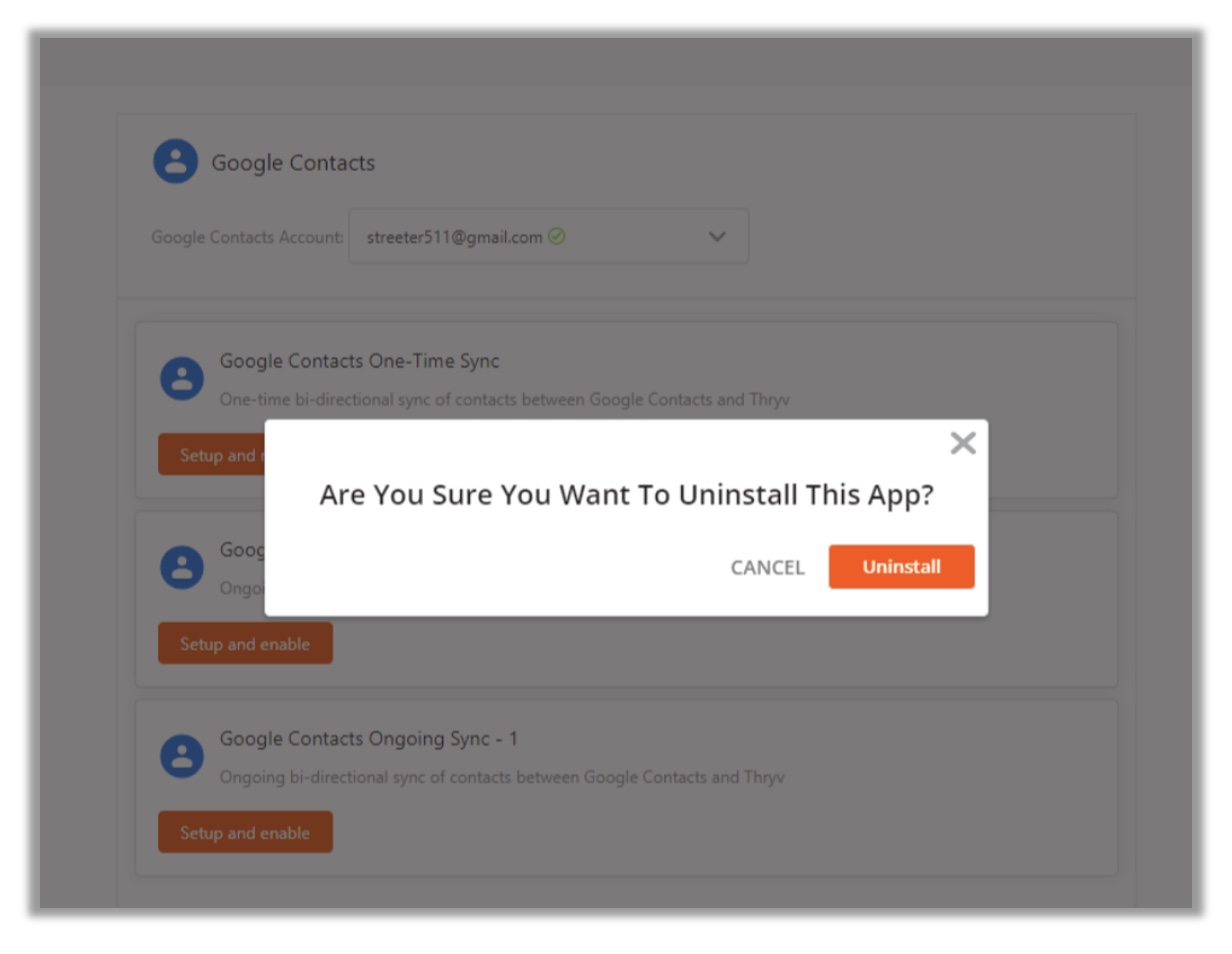Confirm with the orange Uninstall button

point(901,567)
